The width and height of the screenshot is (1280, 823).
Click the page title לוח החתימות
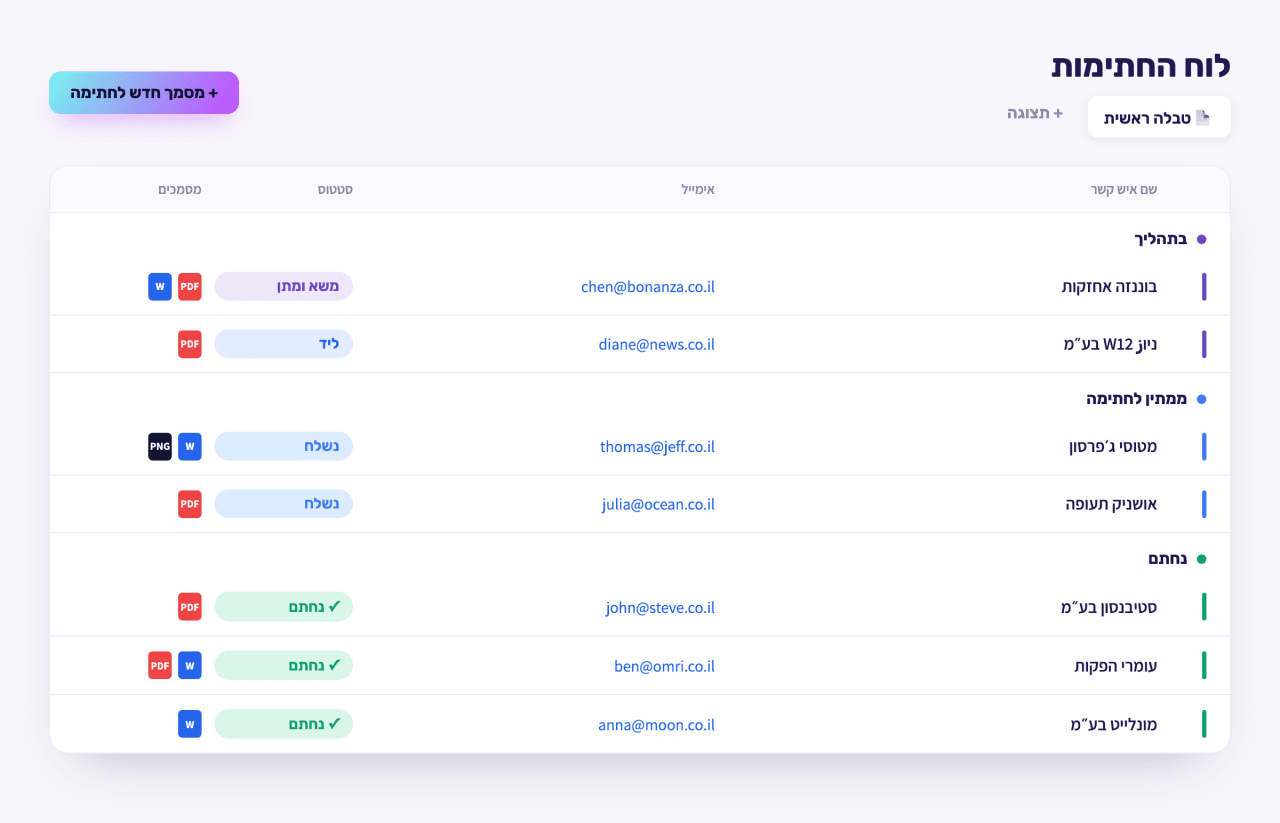click(x=1141, y=66)
